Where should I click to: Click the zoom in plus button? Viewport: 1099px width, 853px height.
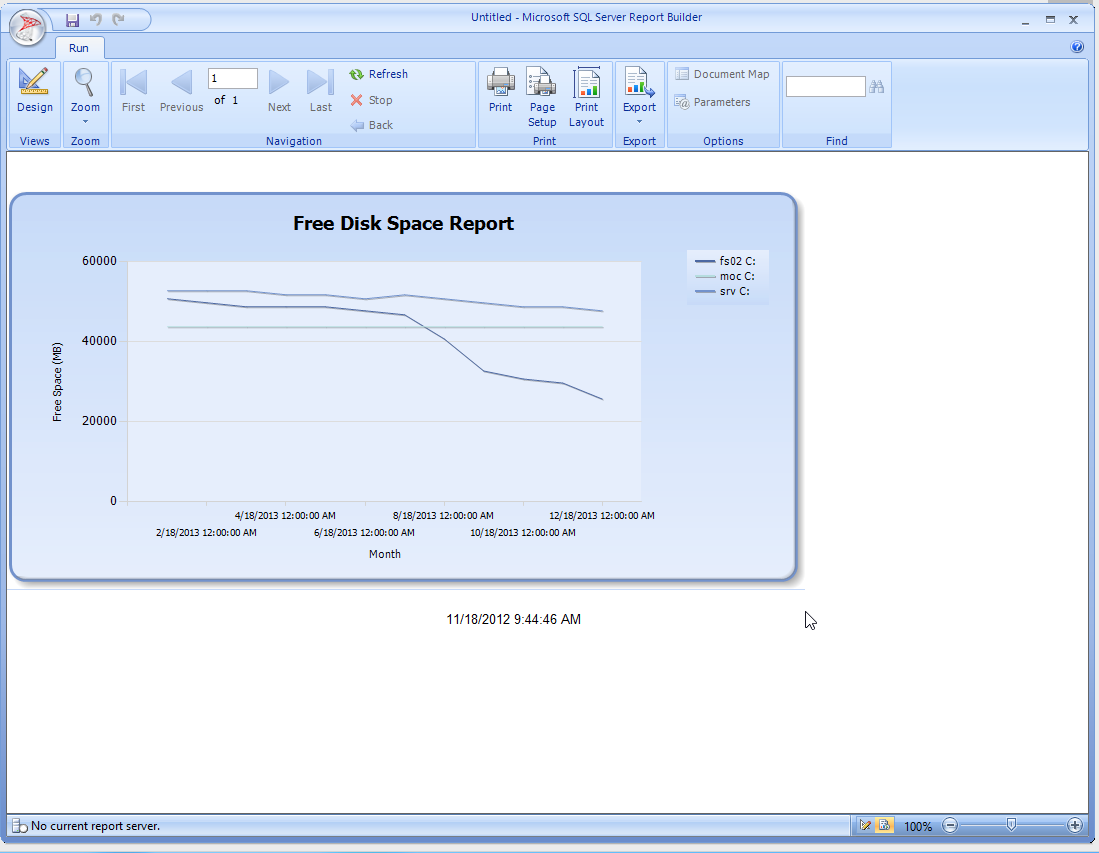tap(1075, 826)
